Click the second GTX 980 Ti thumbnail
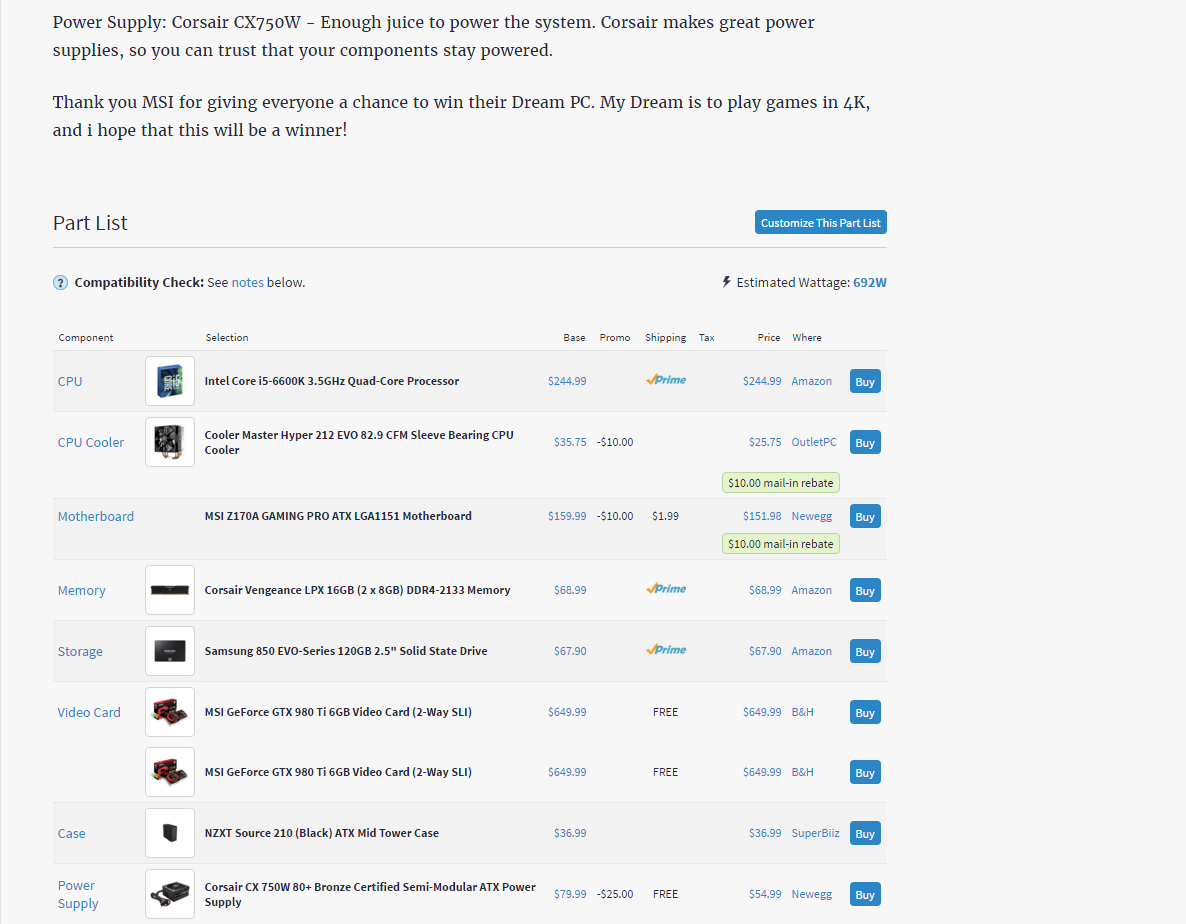The width and height of the screenshot is (1186, 924). point(170,772)
